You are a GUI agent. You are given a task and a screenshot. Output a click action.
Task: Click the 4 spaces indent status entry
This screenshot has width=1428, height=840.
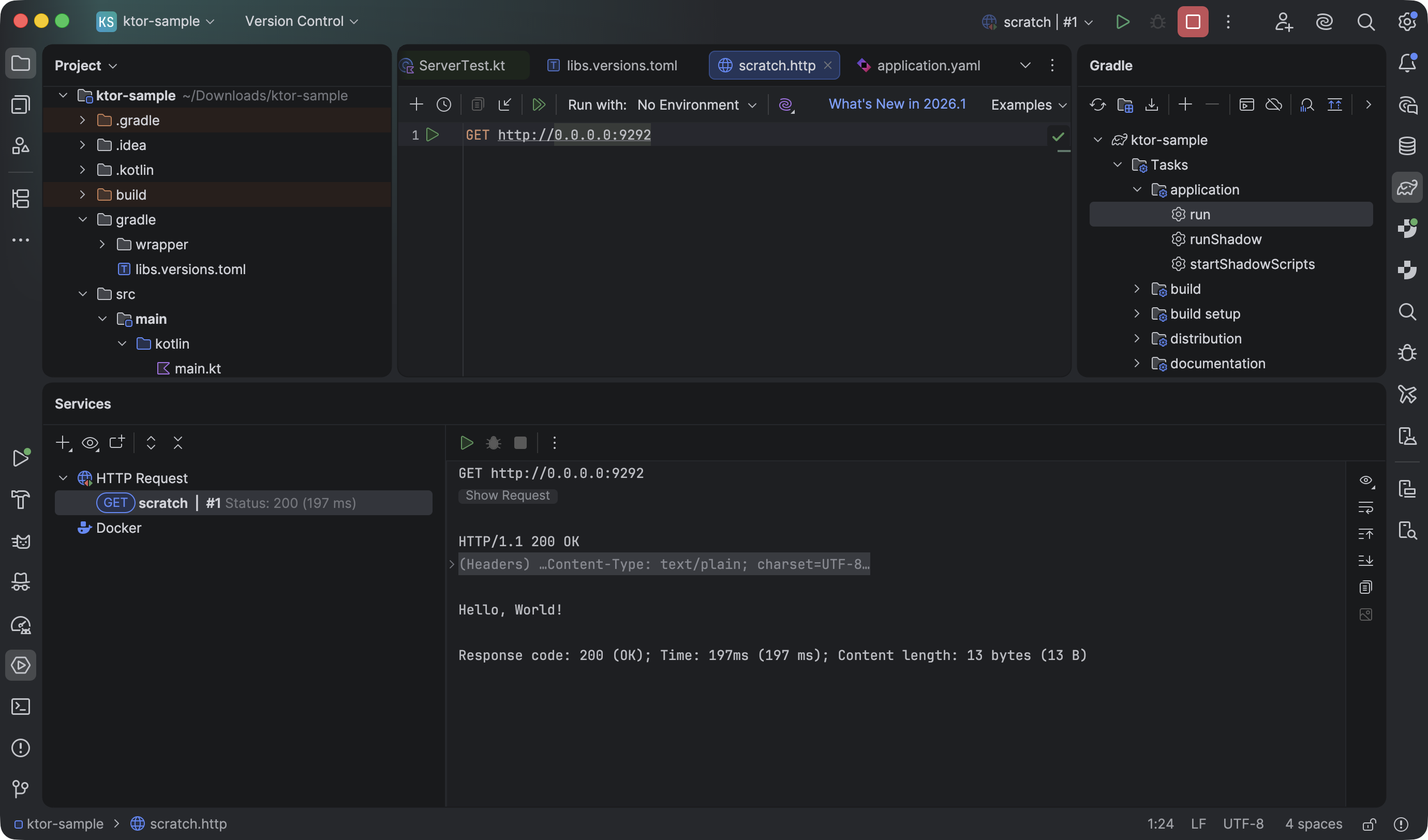(1314, 823)
